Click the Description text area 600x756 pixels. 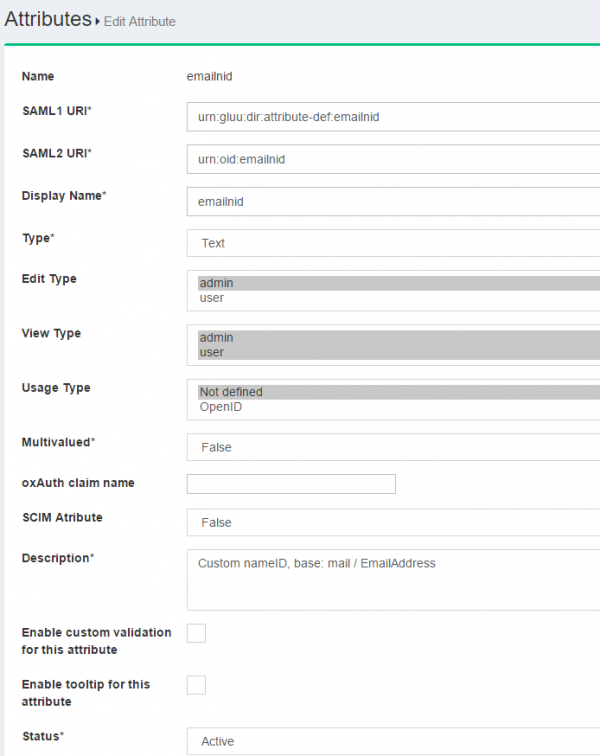(392, 579)
